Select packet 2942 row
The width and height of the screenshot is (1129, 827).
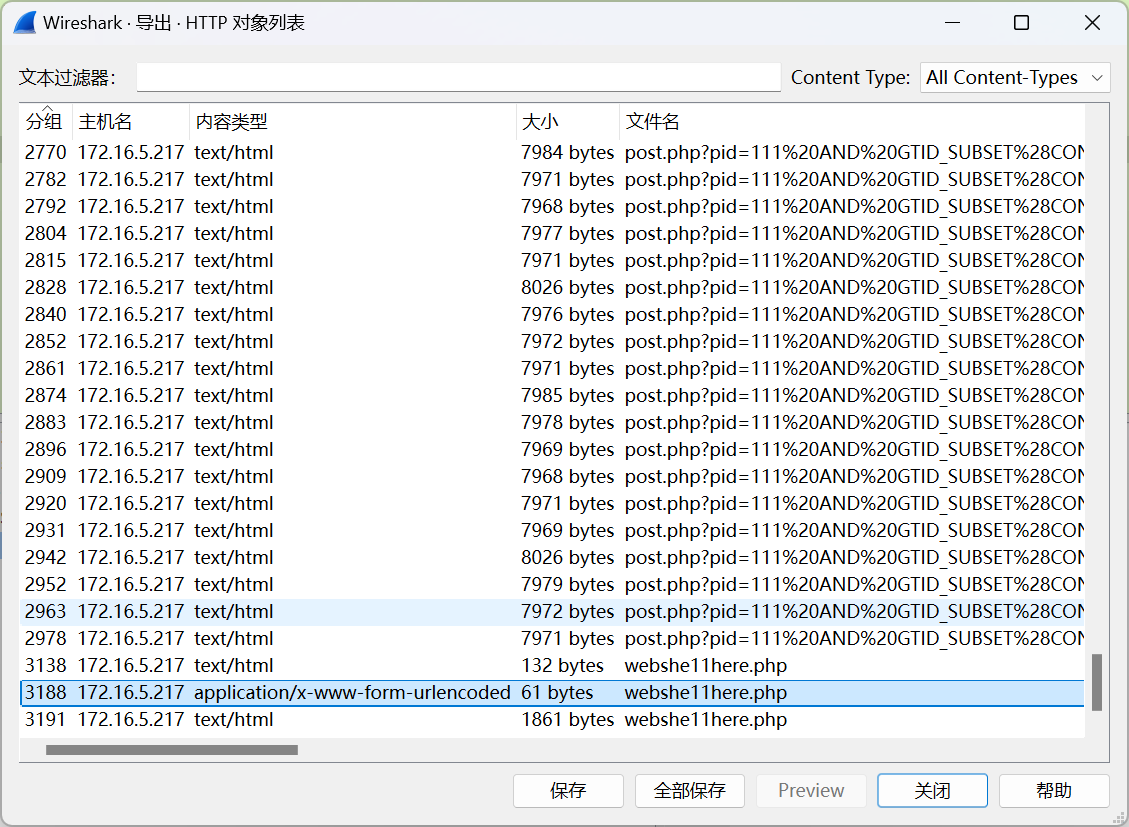tap(552, 557)
